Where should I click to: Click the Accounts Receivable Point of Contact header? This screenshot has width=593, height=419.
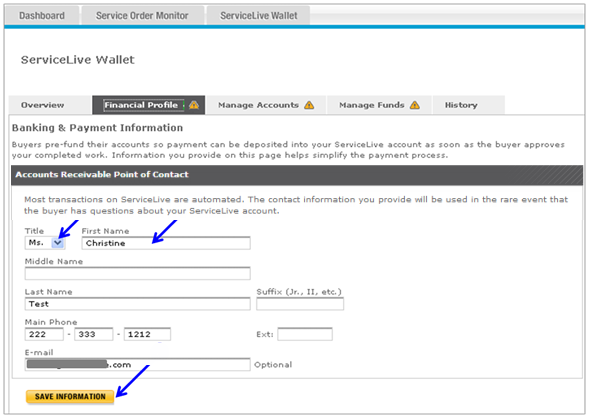(x=102, y=174)
